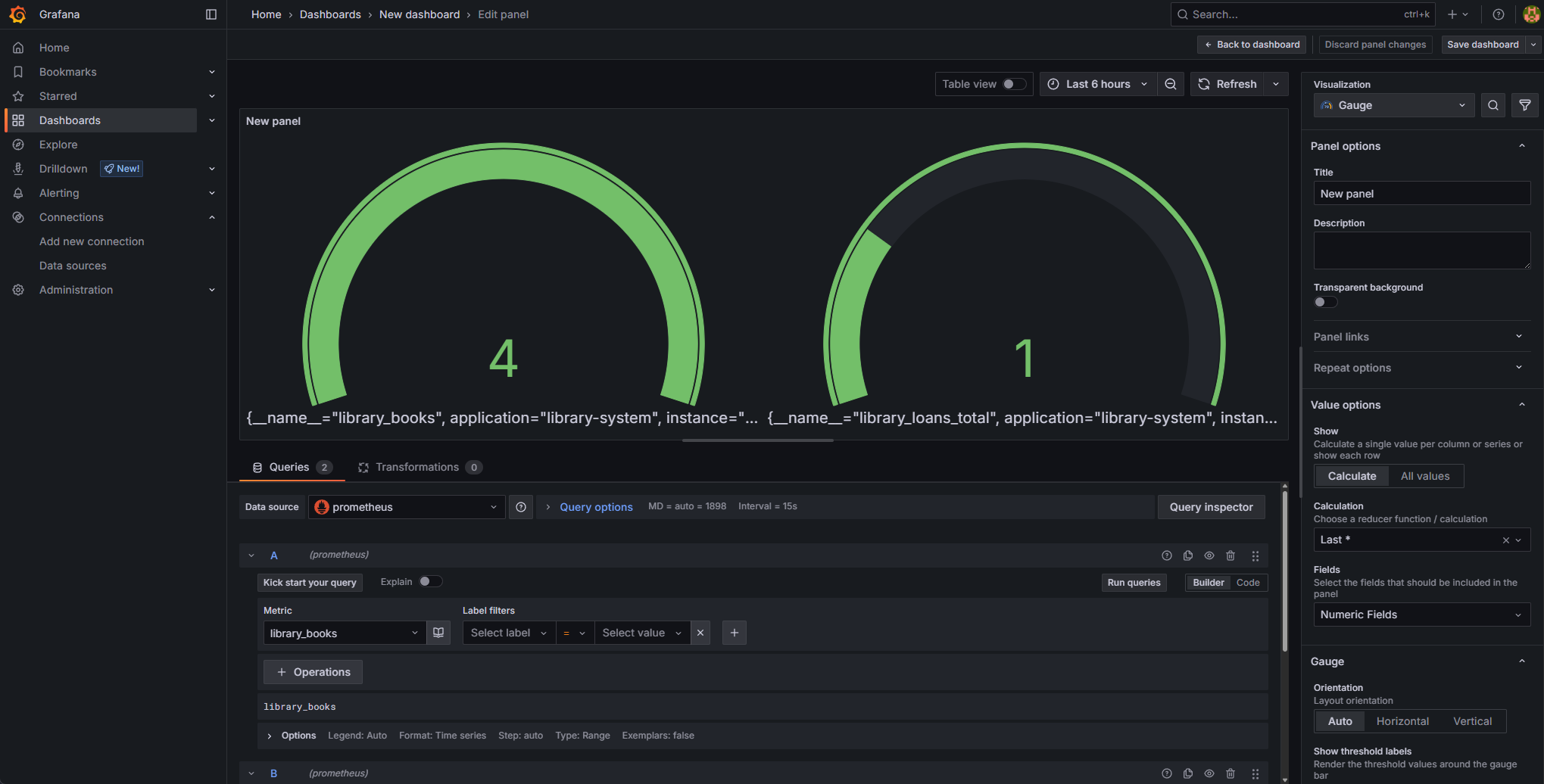Open the metrics explorer book icon
Image resolution: width=1544 pixels, height=784 pixels.
pos(438,633)
